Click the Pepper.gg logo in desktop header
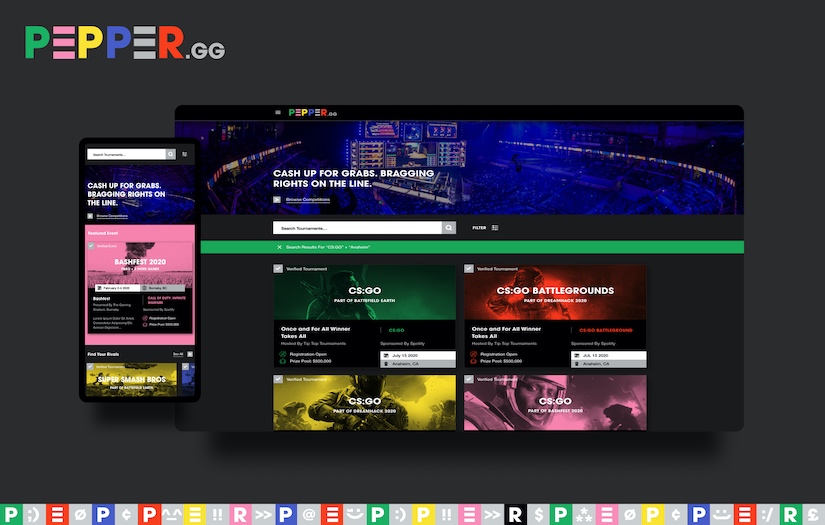 [313, 112]
